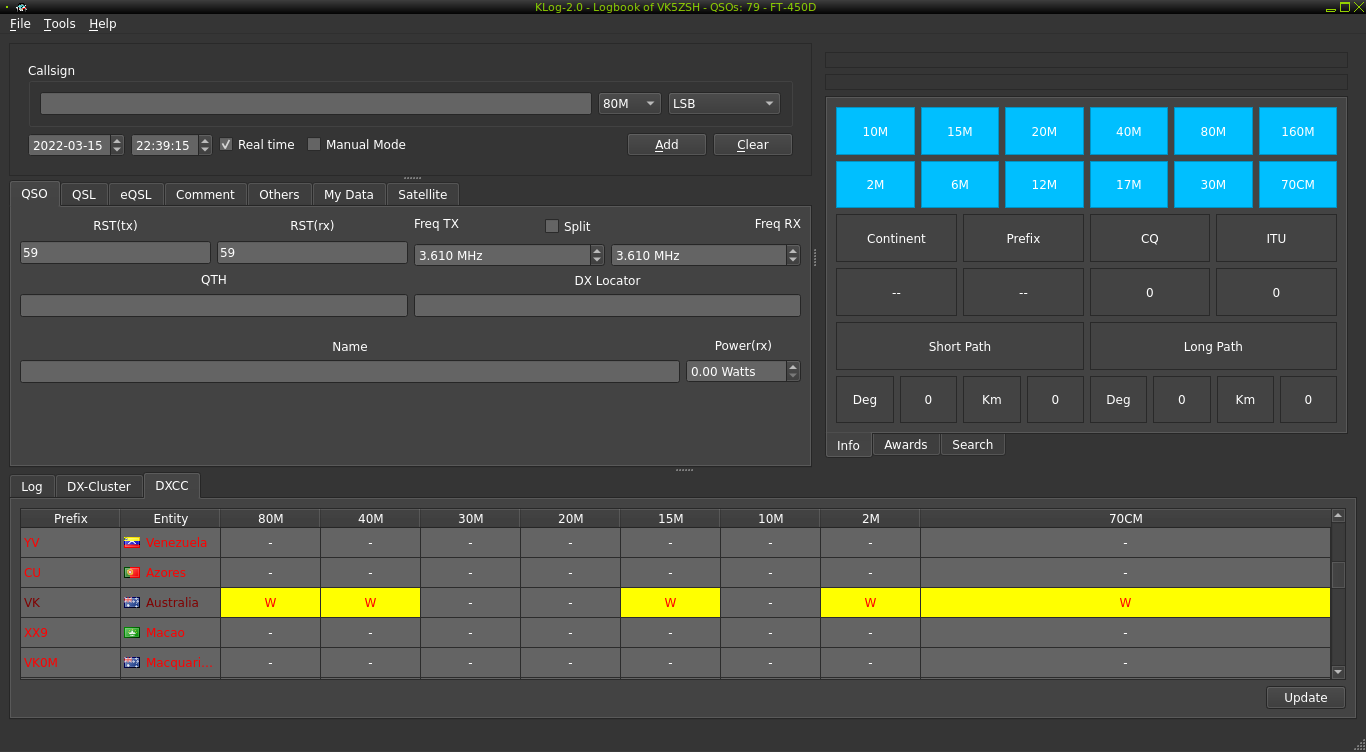Click the 15M band status box
1366x752 pixels.
(x=960, y=131)
